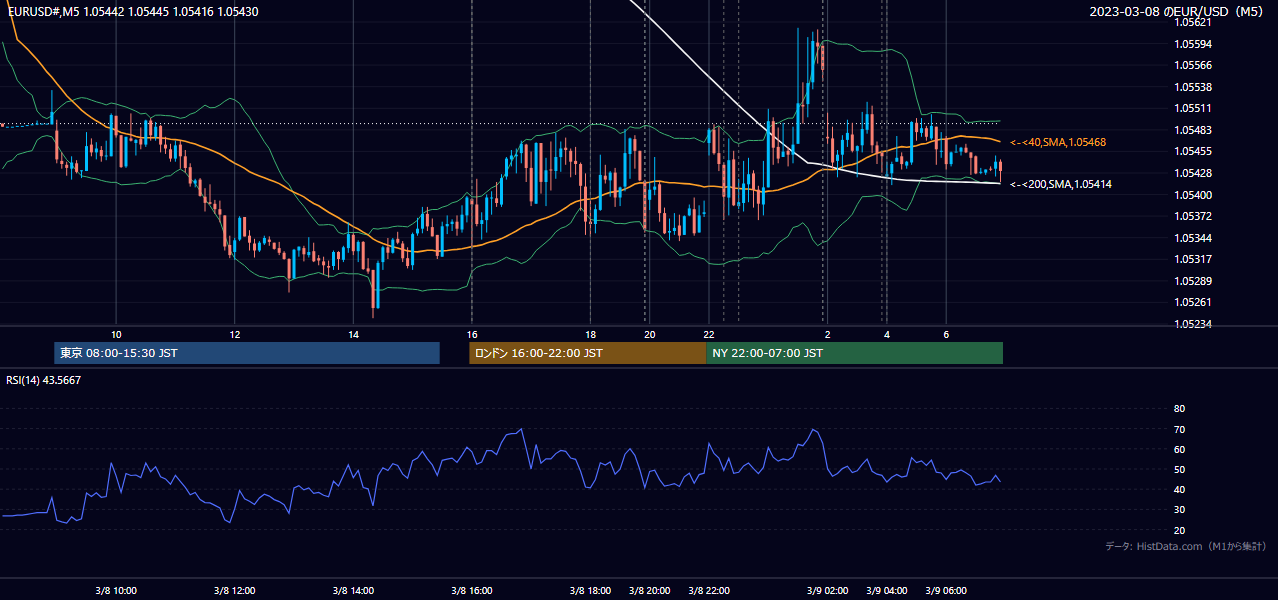Image resolution: width=1278 pixels, height=600 pixels.
Task: Select the NY 22:00-07:00 JST session bar
Action: pos(854,353)
